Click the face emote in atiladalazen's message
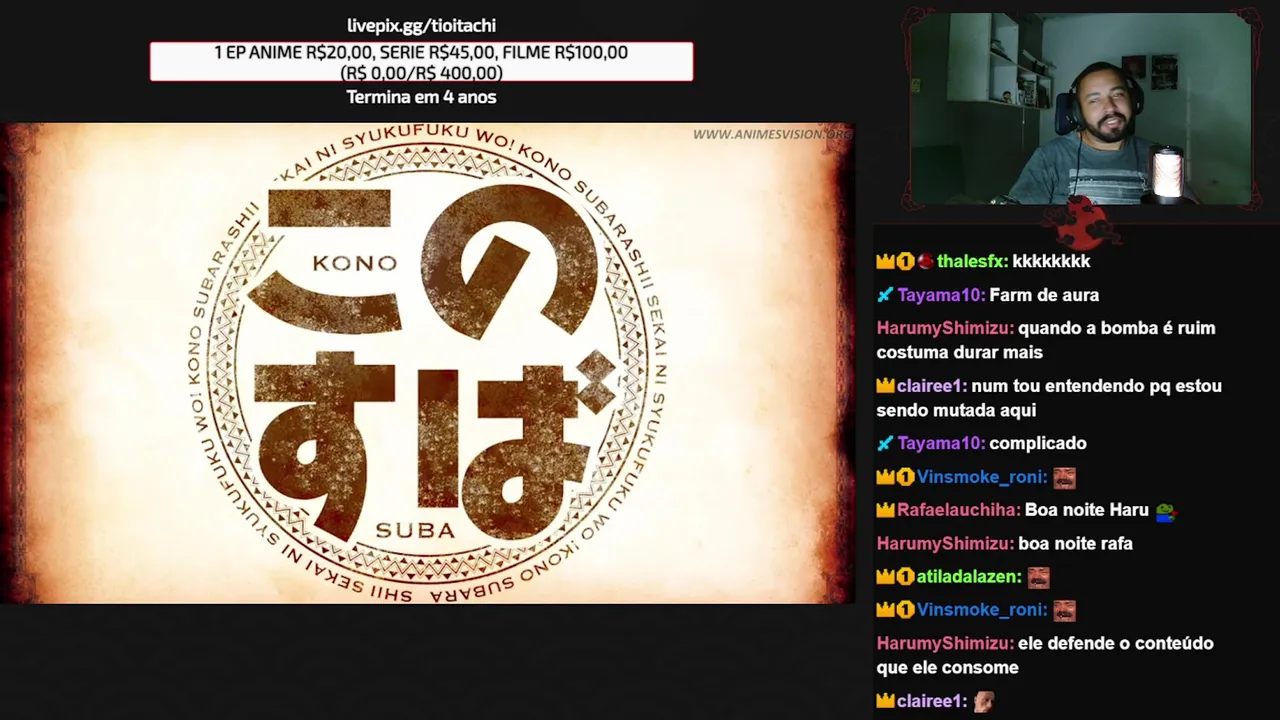Image resolution: width=1280 pixels, height=720 pixels. click(1038, 577)
